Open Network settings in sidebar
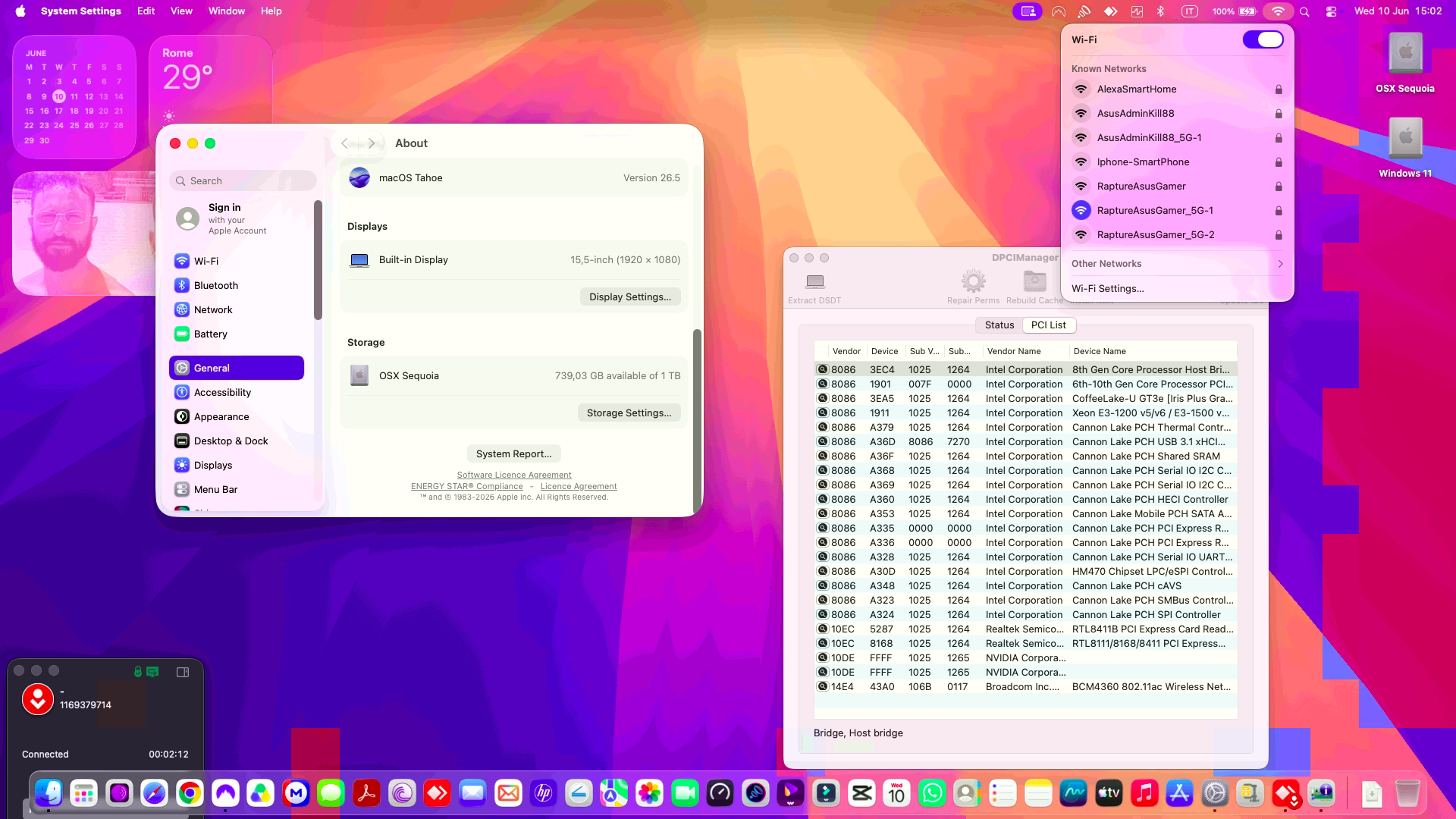The height and width of the screenshot is (819, 1456). (237, 309)
